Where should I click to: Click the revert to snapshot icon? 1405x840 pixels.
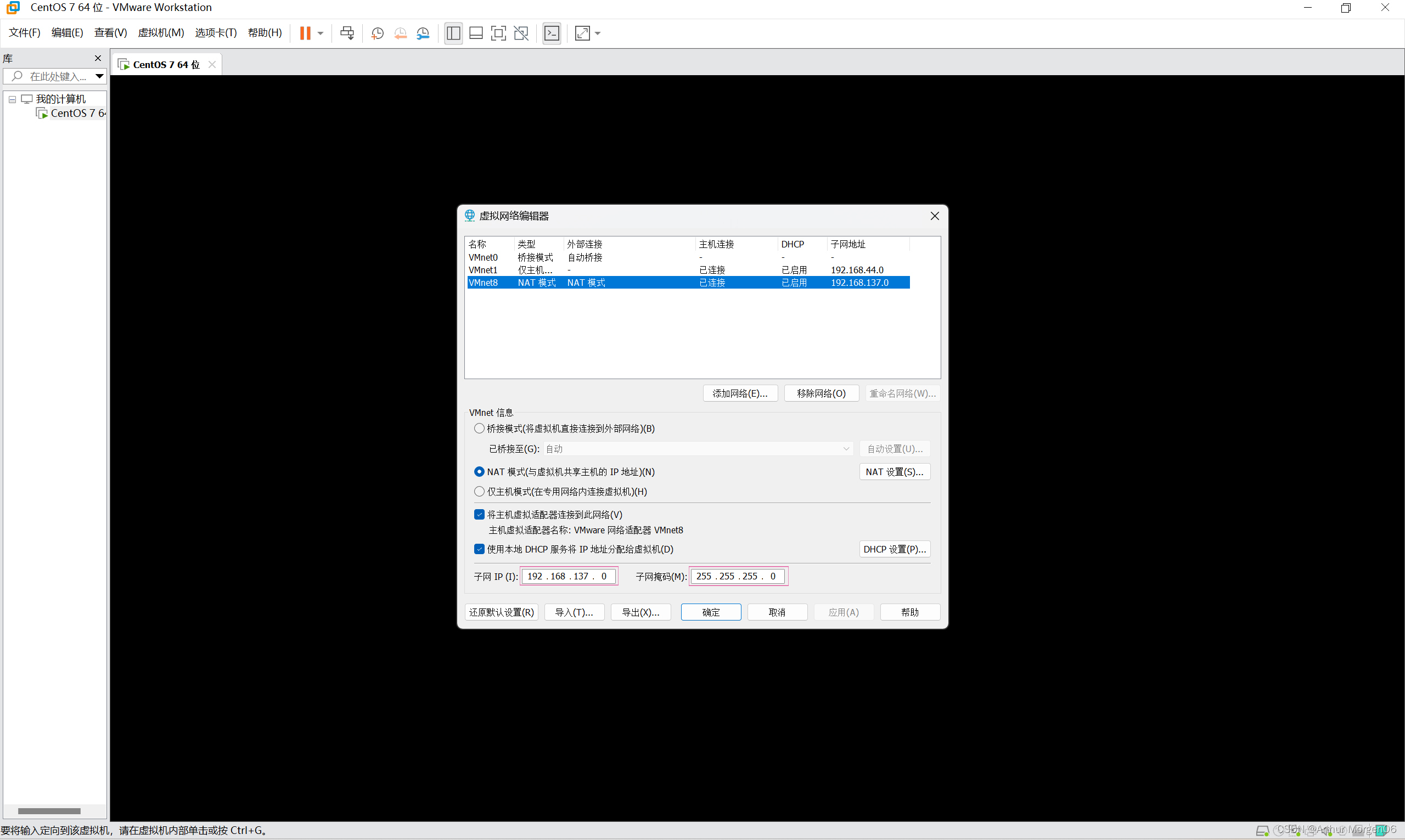400,33
